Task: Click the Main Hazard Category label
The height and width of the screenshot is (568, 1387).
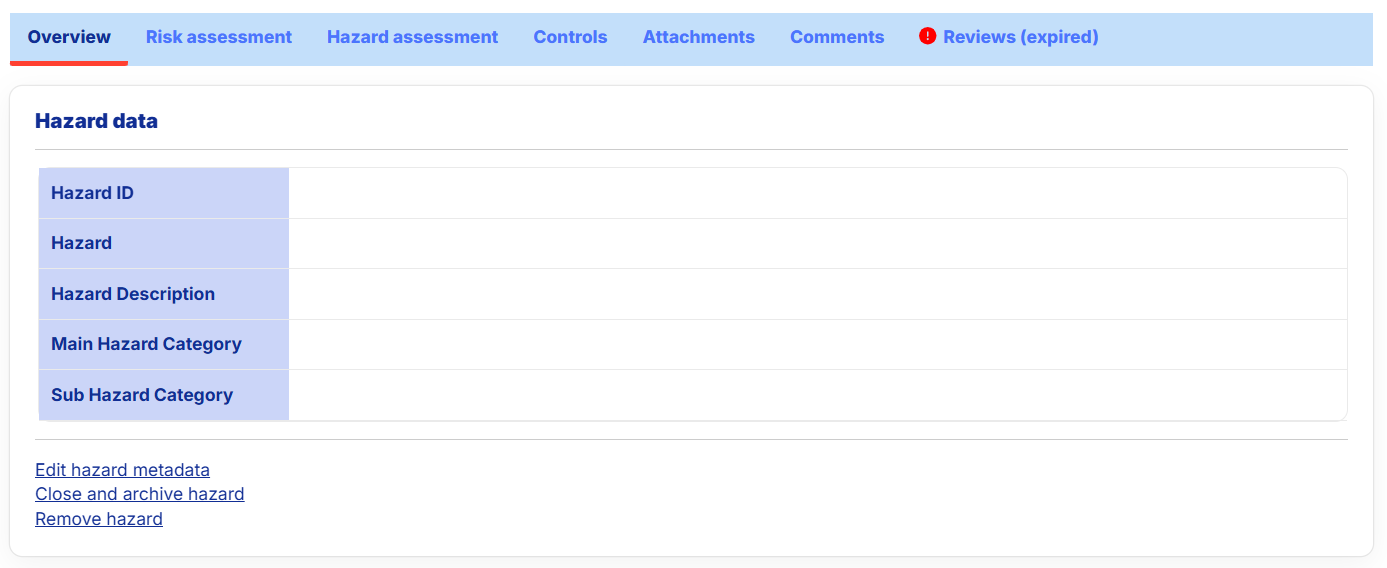Action: (146, 344)
